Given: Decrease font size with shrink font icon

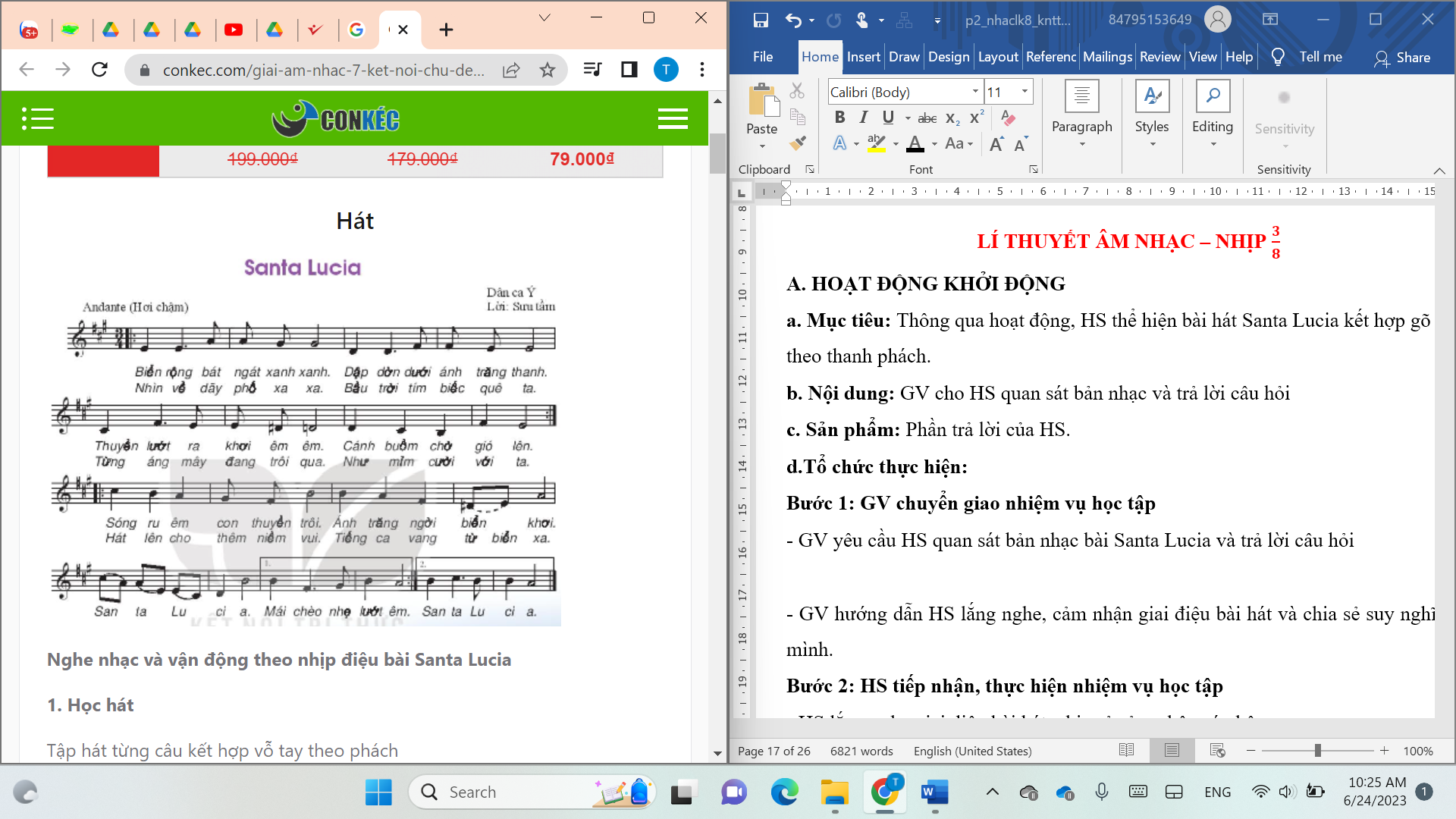Looking at the screenshot, I should coord(1021,144).
